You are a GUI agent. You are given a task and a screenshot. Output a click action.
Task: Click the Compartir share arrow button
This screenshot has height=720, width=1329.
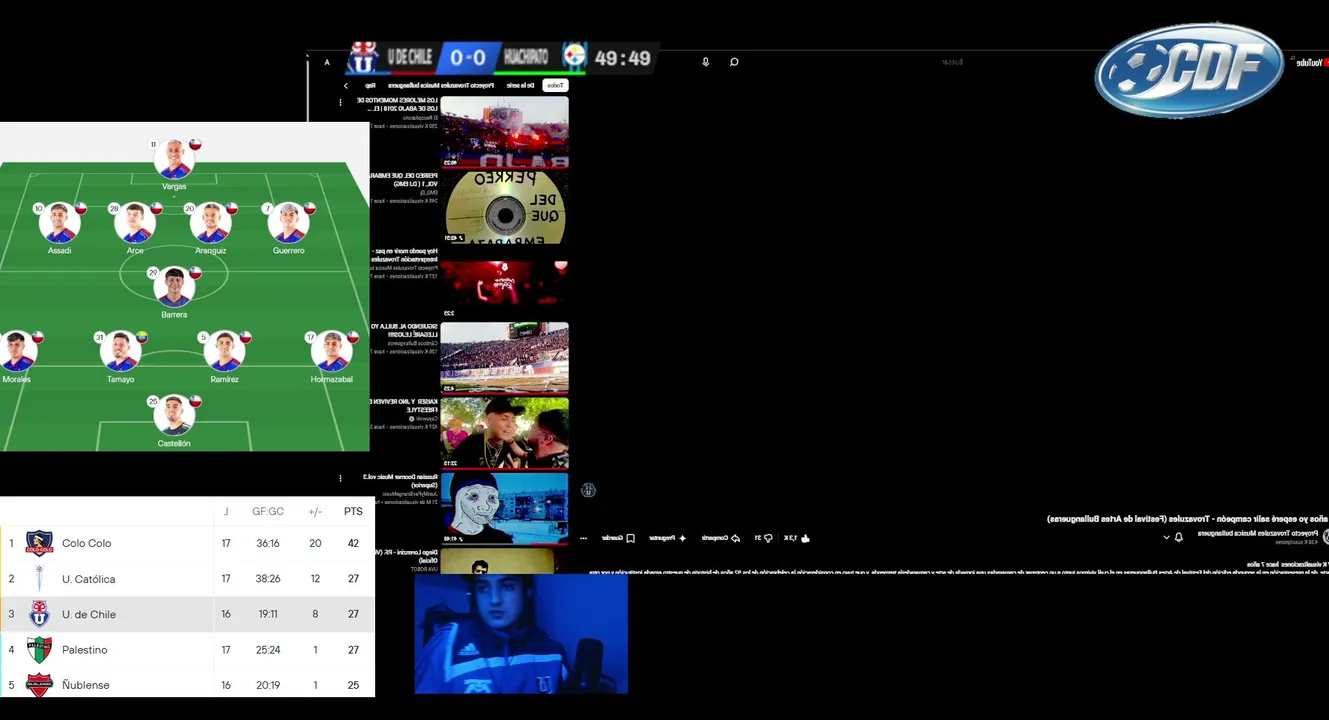(720, 538)
